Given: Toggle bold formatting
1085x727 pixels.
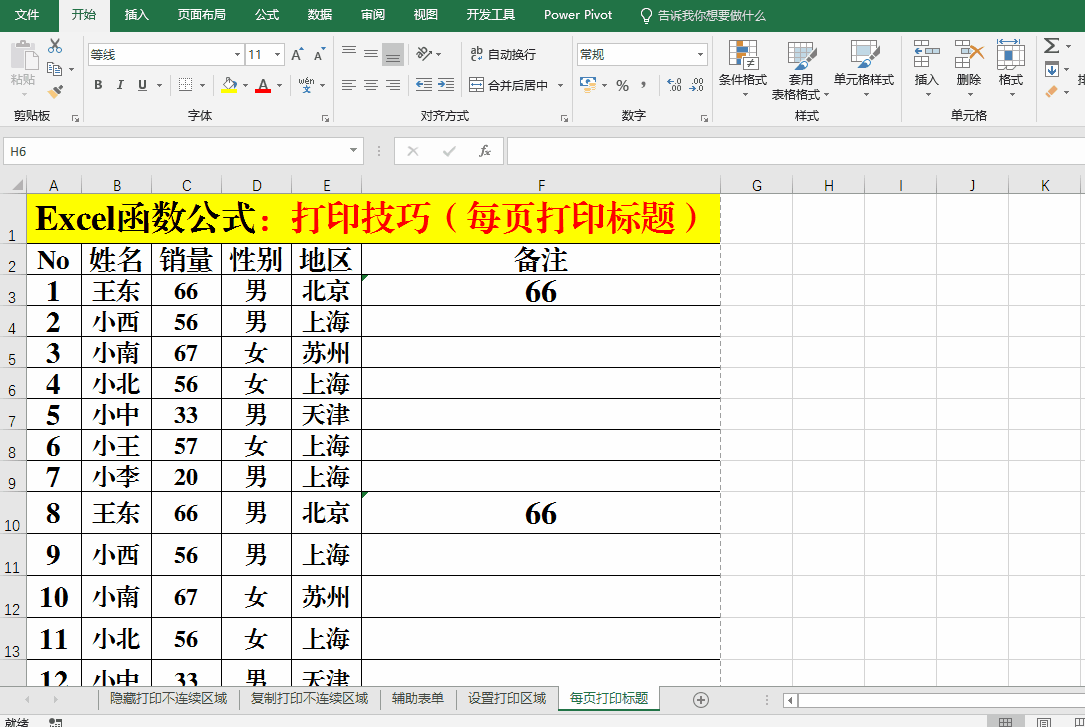Looking at the screenshot, I should [98, 85].
